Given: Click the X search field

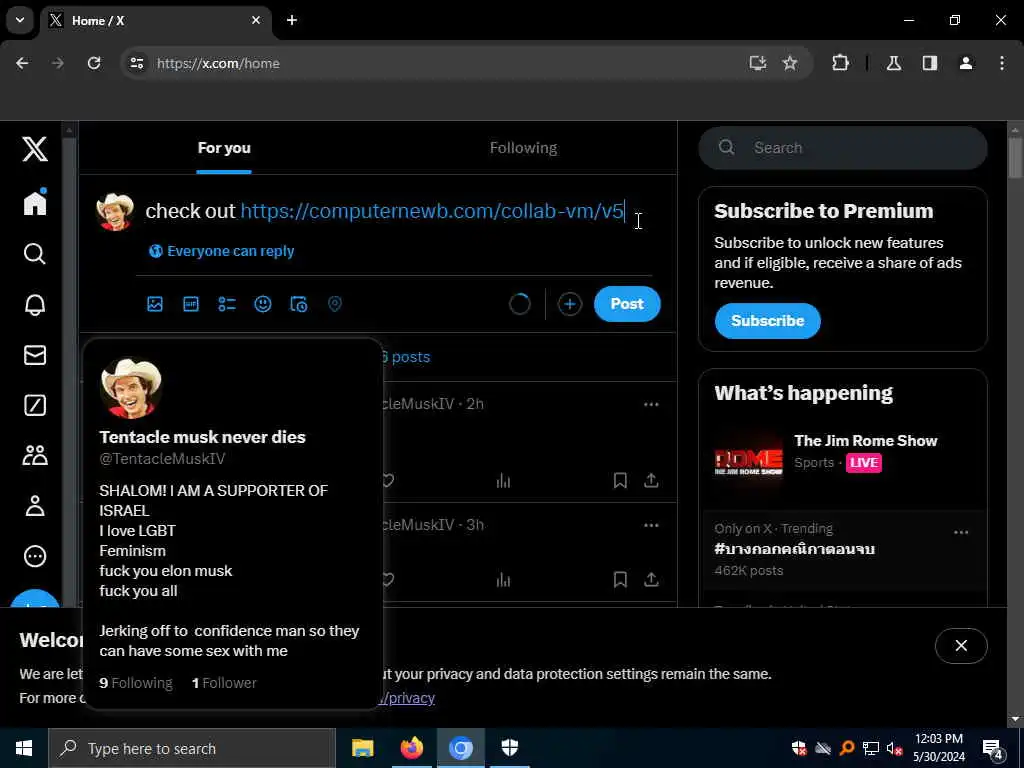Looking at the screenshot, I should coord(842,148).
